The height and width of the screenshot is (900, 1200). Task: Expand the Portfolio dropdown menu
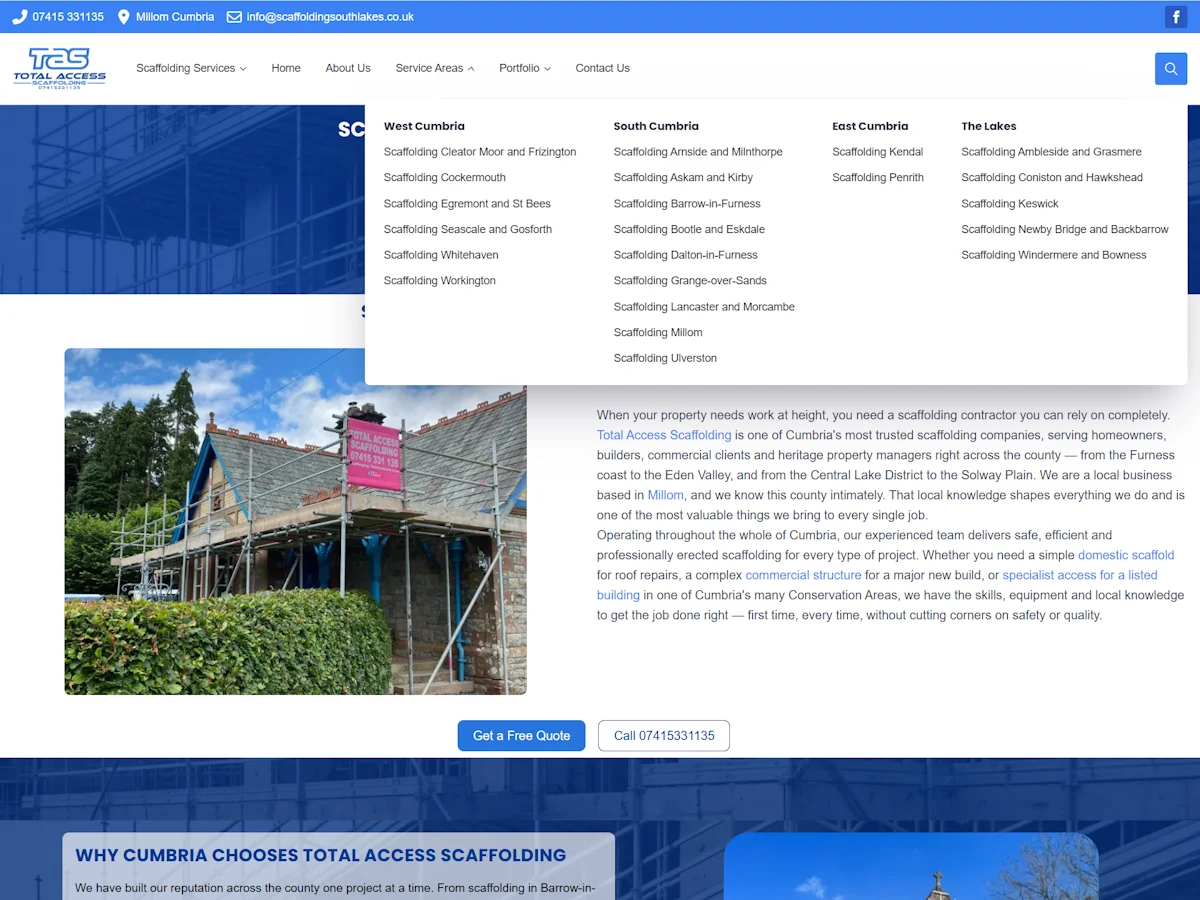[x=525, y=68]
